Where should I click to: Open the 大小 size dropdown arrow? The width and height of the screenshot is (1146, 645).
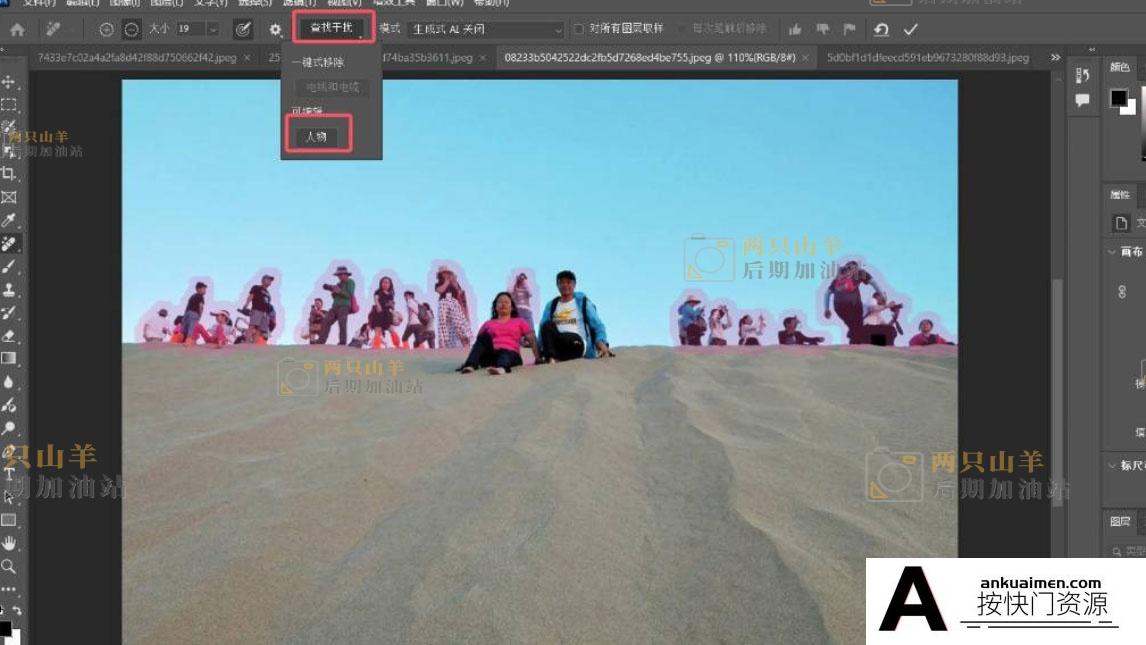point(213,30)
